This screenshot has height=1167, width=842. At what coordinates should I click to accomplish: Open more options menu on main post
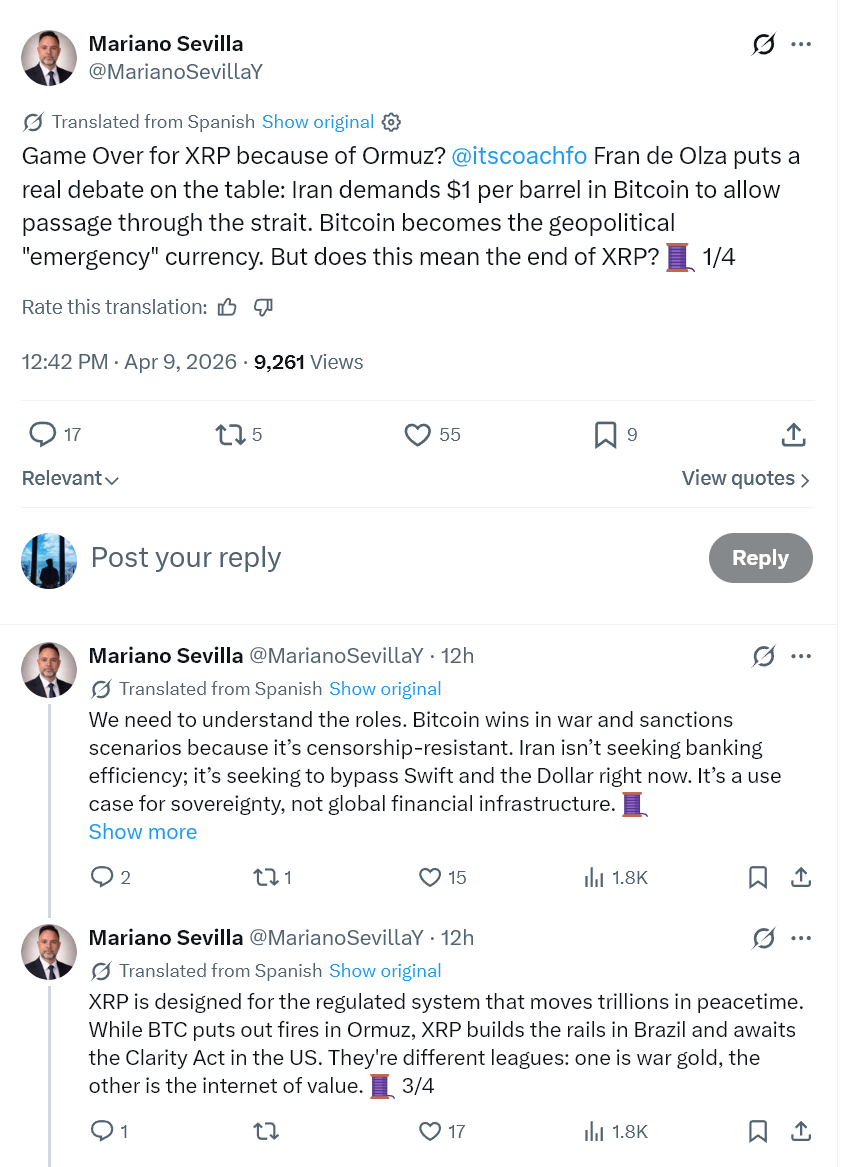tap(801, 45)
